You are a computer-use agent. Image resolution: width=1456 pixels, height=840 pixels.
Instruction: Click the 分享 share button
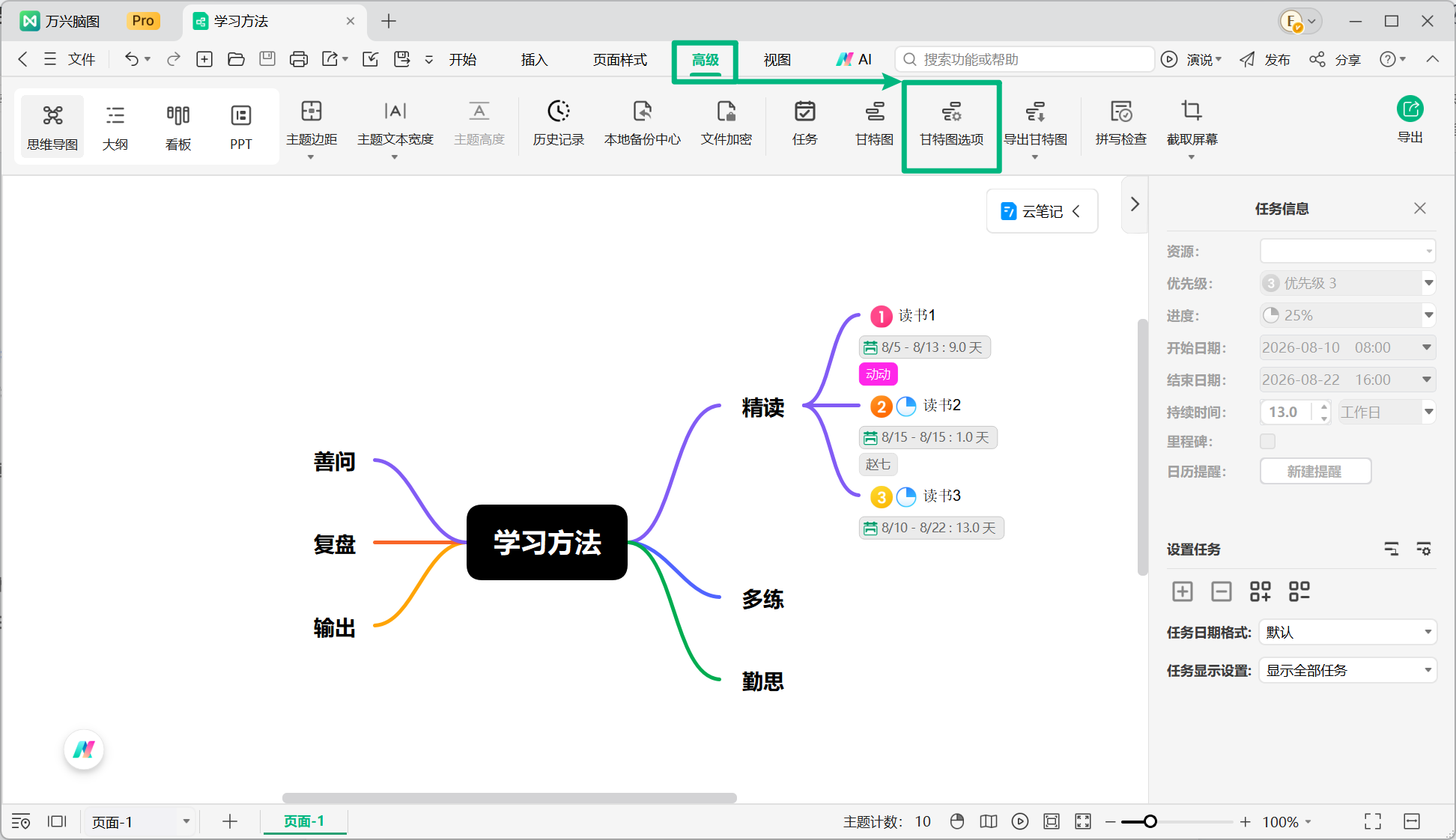1335,59
